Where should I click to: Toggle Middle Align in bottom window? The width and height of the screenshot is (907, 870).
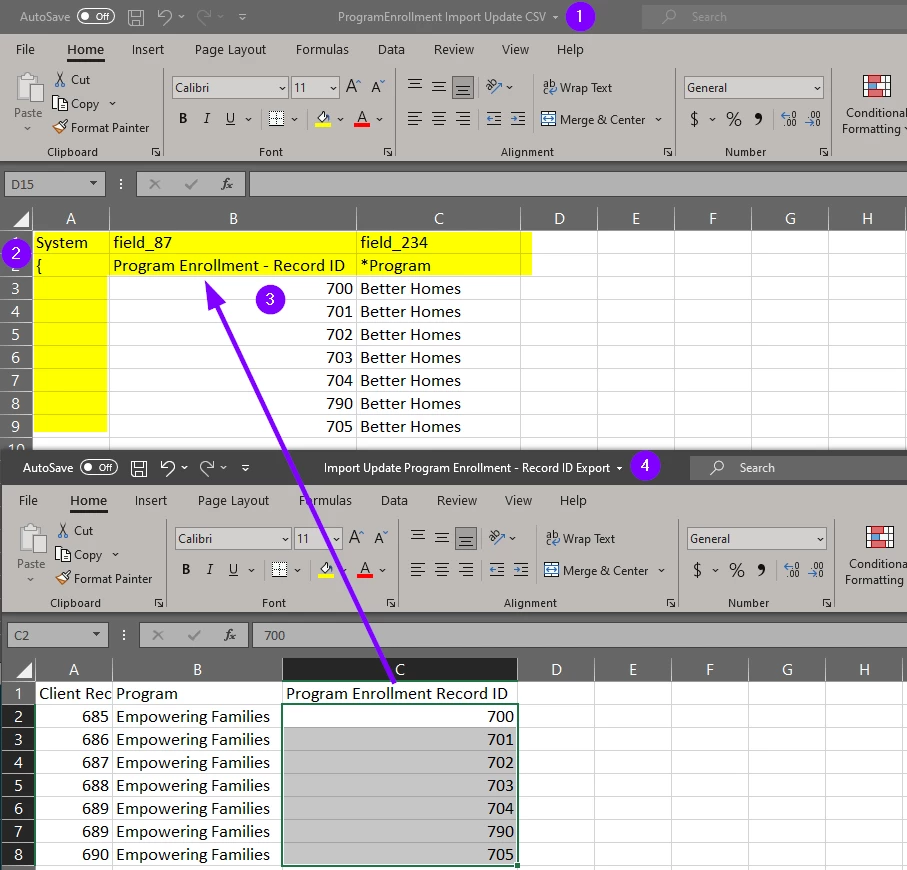[442, 539]
